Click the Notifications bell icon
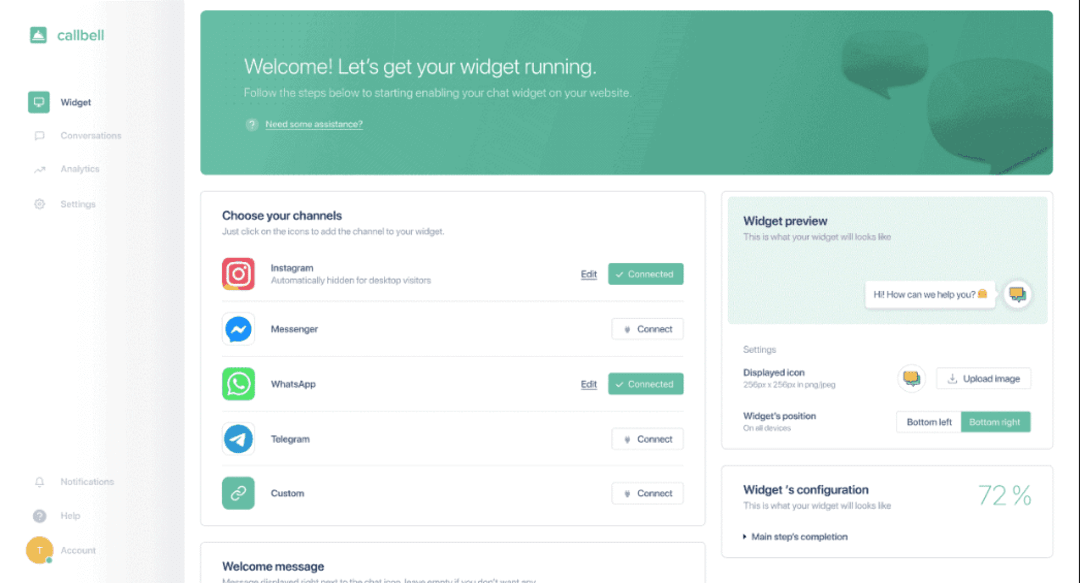The image size is (1080, 583). pyautogui.click(x=39, y=481)
